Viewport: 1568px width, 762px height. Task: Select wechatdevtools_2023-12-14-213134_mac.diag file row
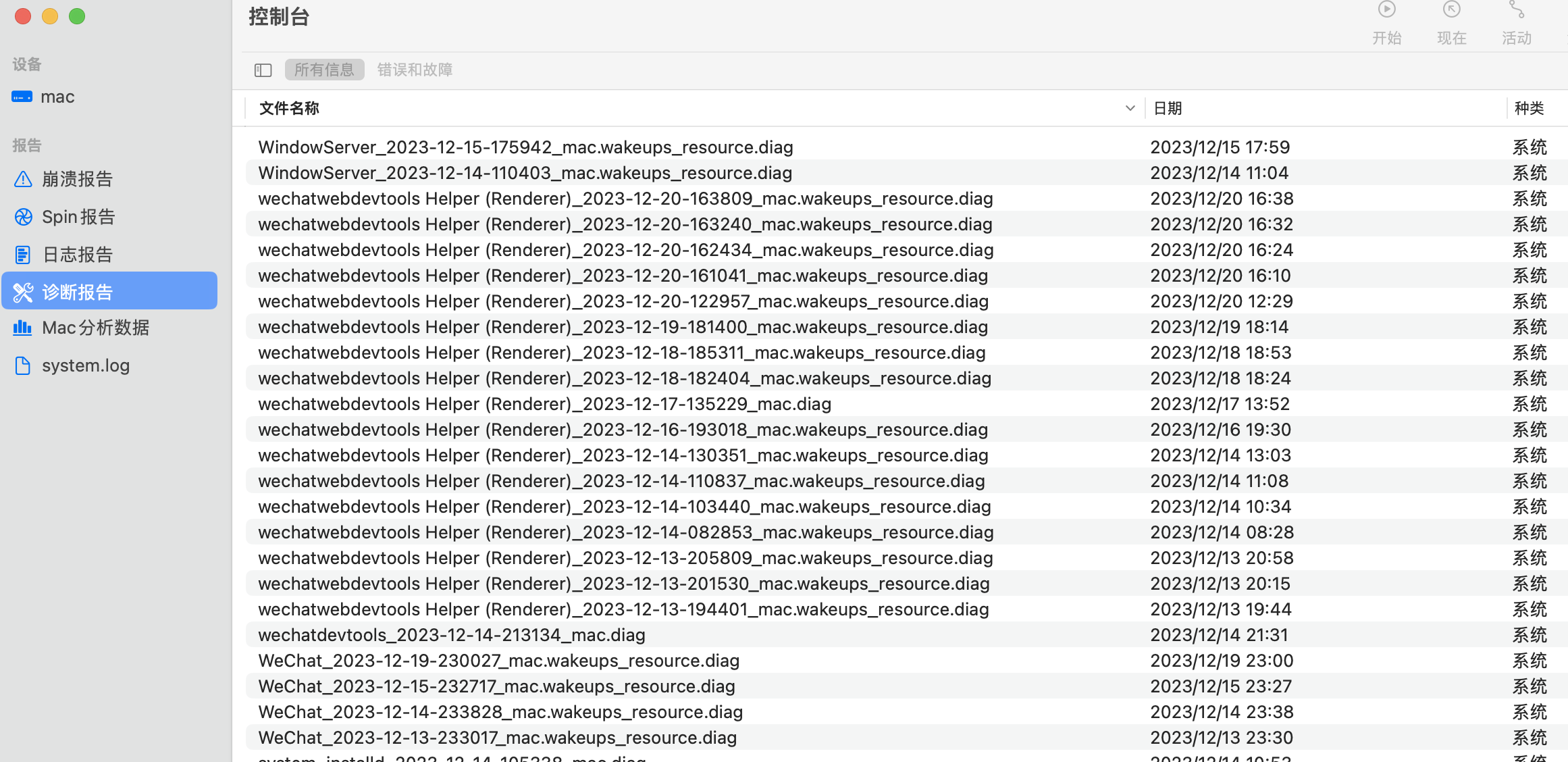(451, 635)
